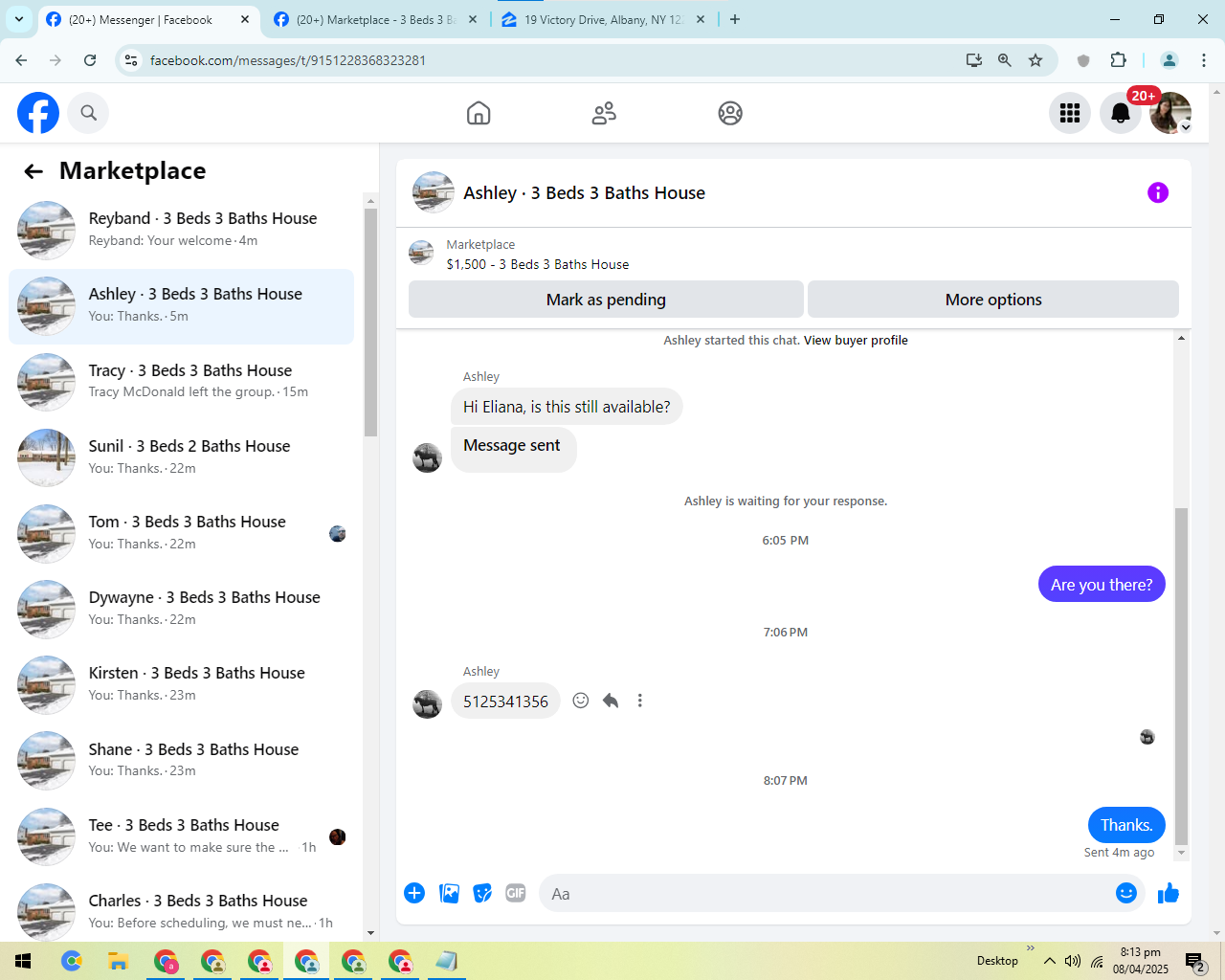This screenshot has width=1225, height=980.
Task: Open conversation information purple icon
Action: (x=1158, y=192)
